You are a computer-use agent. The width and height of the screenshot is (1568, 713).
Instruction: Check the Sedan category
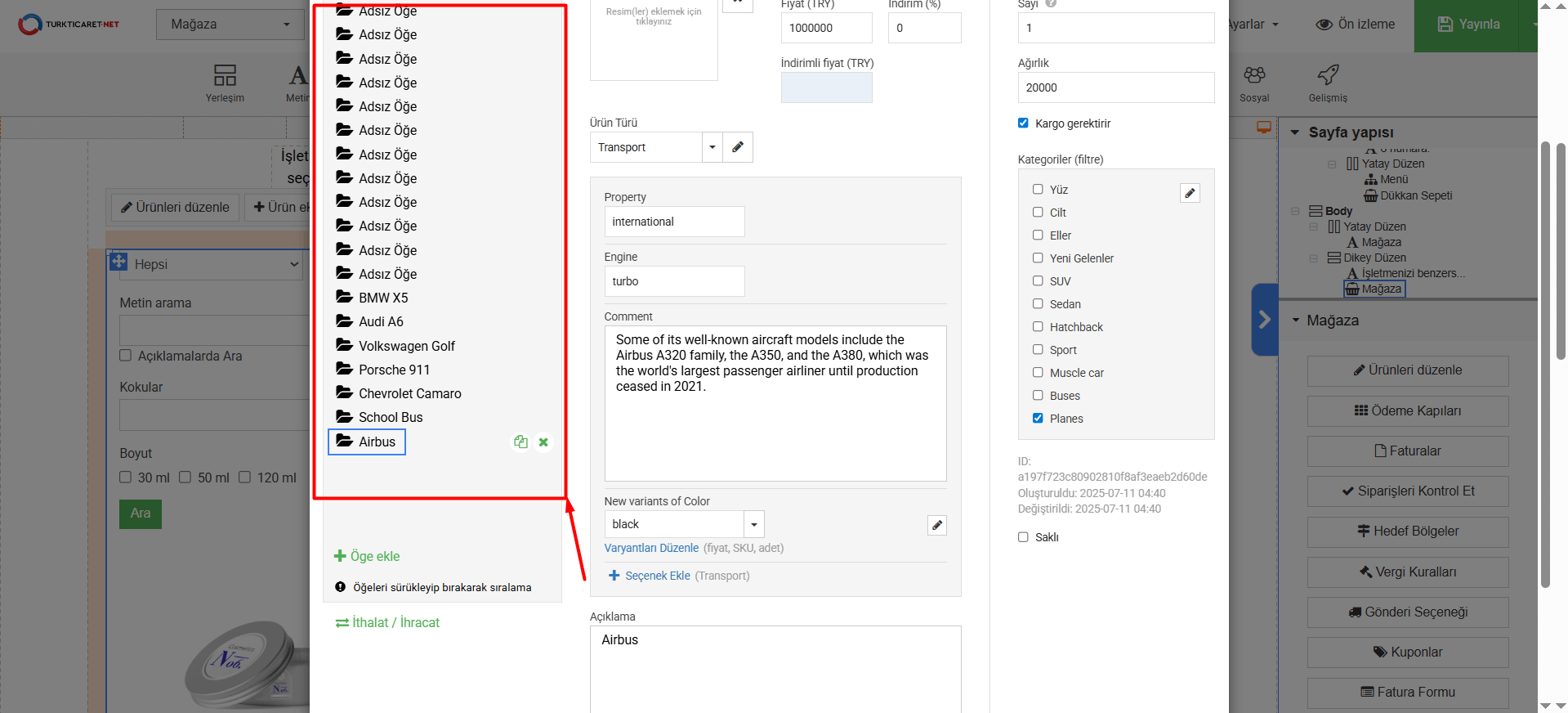click(1038, 303)
